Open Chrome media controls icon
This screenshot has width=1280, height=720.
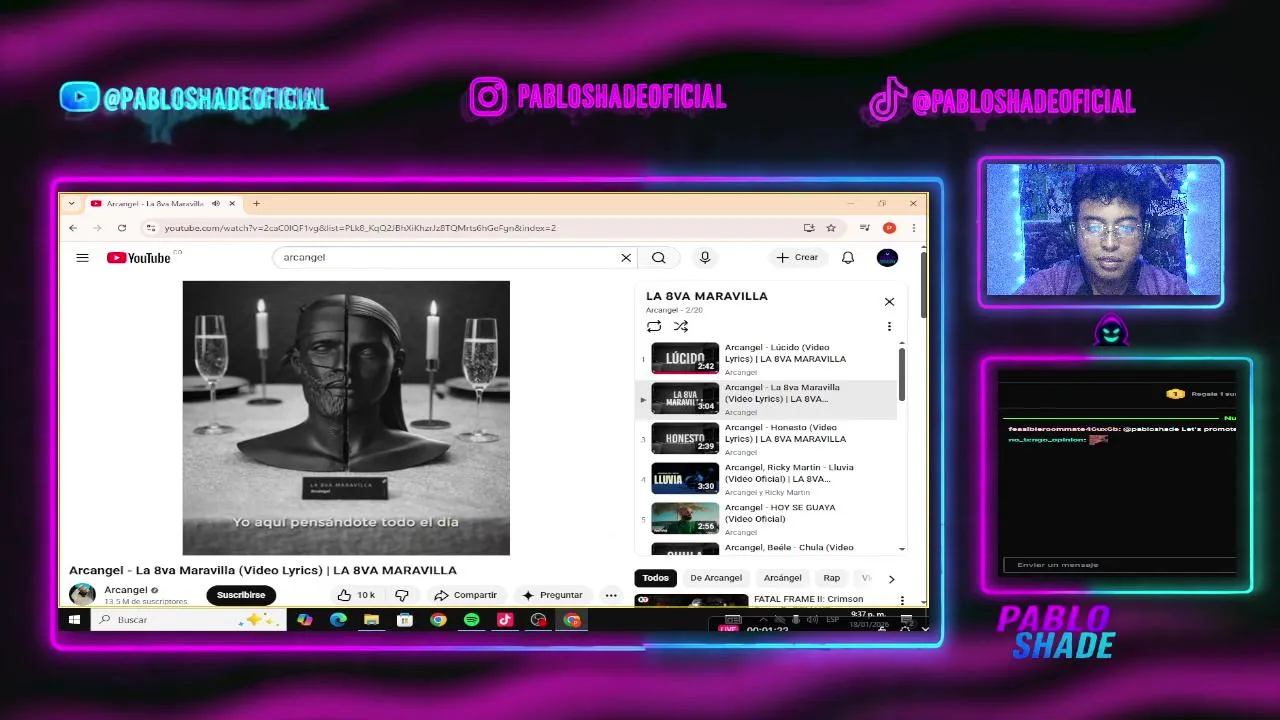click(x=865, y=228)
